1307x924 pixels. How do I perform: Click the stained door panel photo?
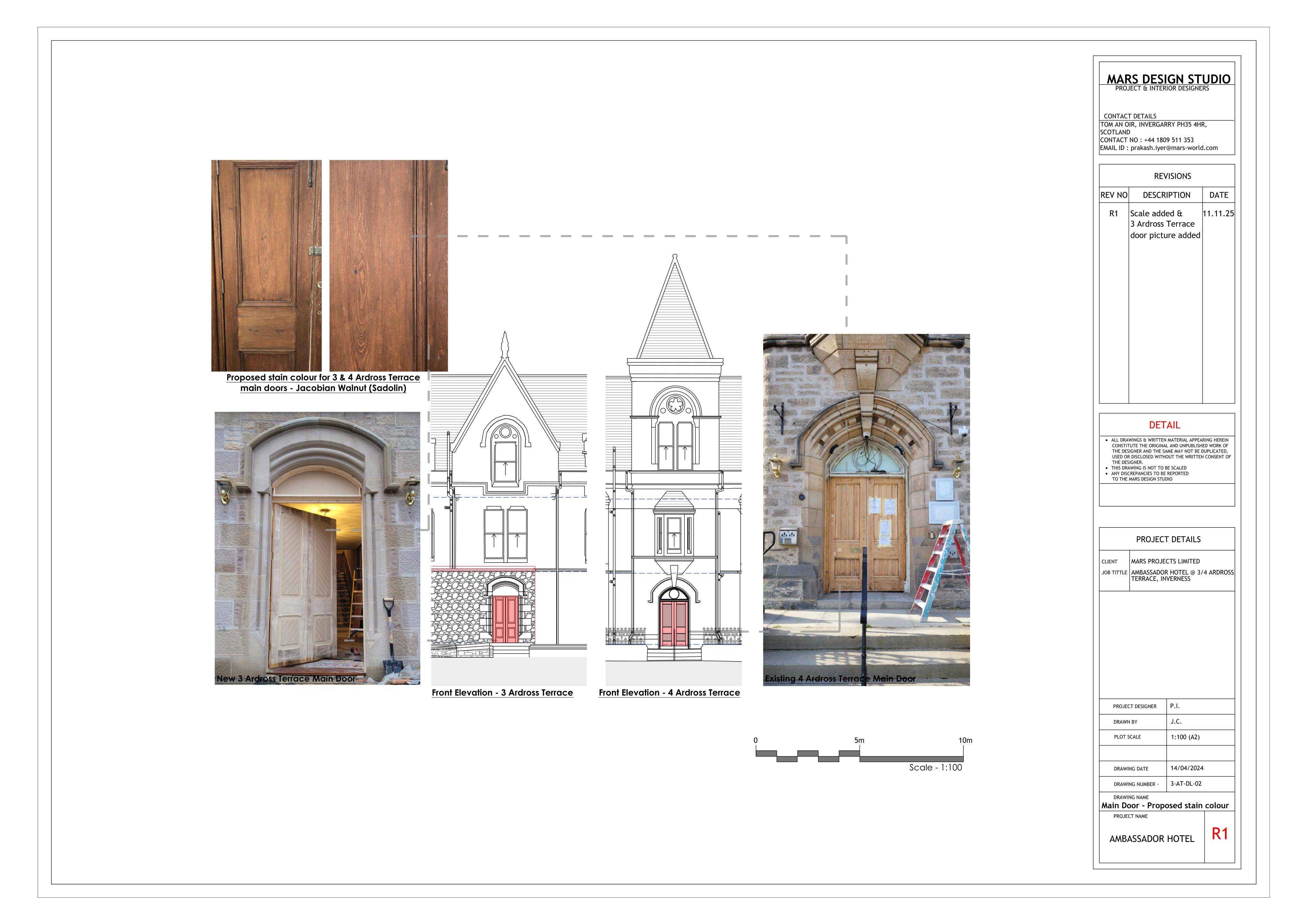(x=266, y=266)
